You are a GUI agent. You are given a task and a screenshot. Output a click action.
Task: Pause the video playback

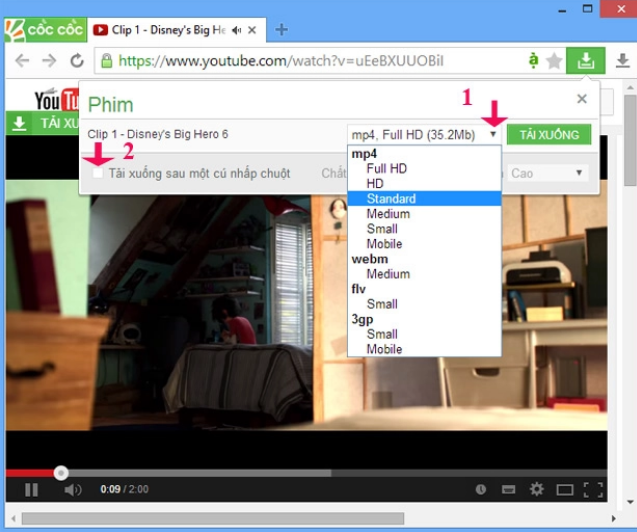pyautogui.click(x=31, y=489)
